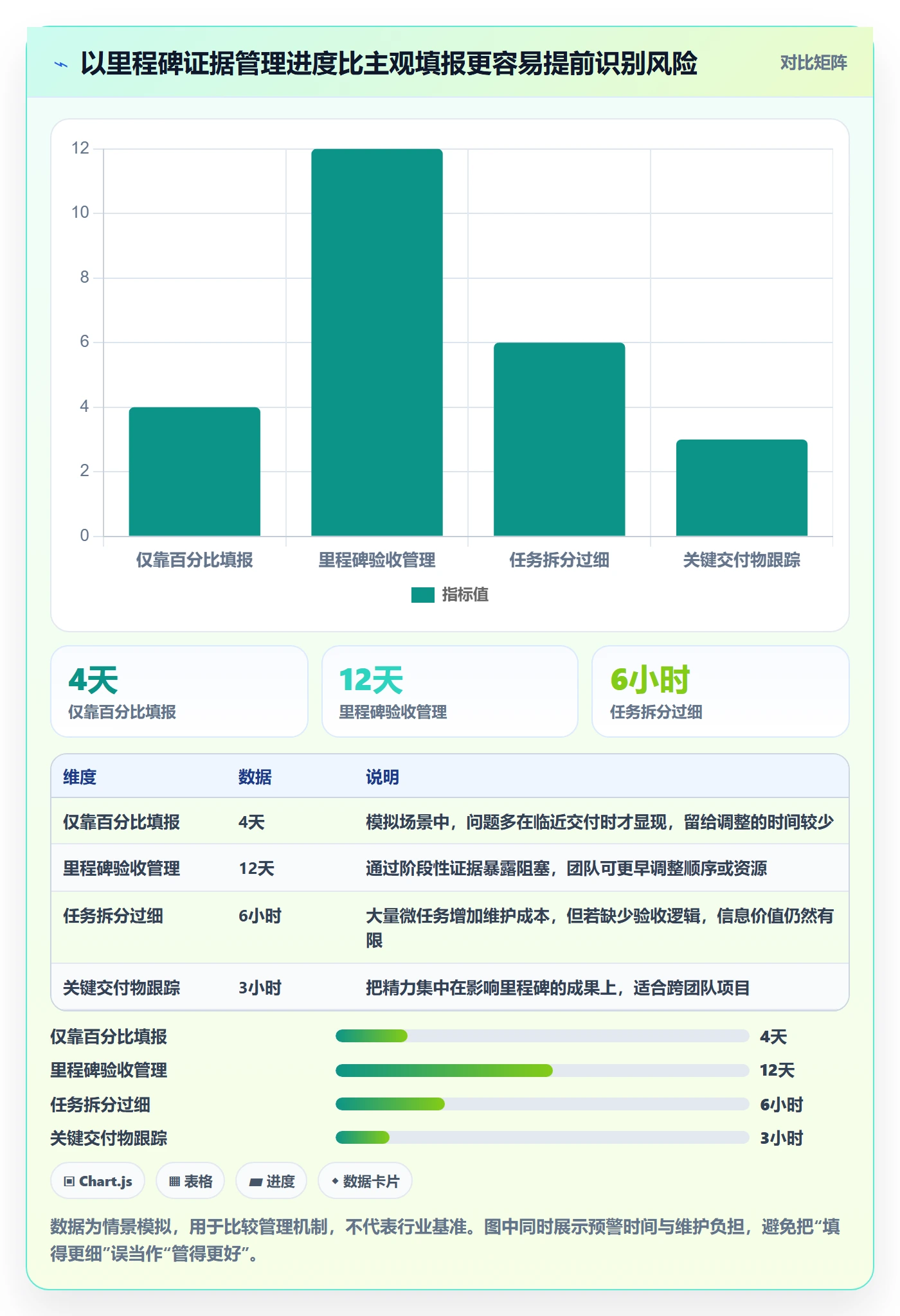
Task: Open the 6小时 stat card
Action: coord(721,691)
